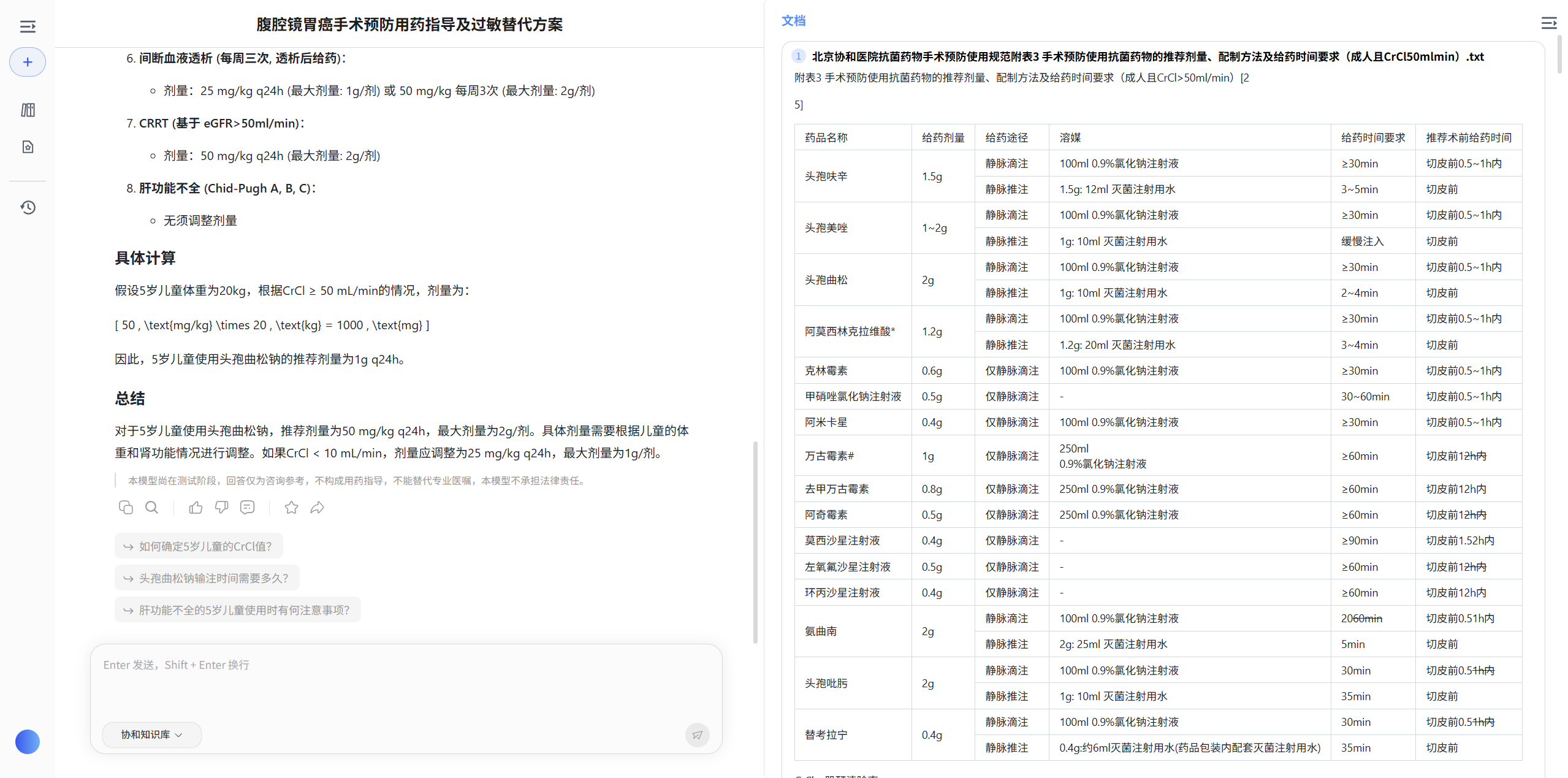
Task: Click the search icon below the answer
Action: 151,508
